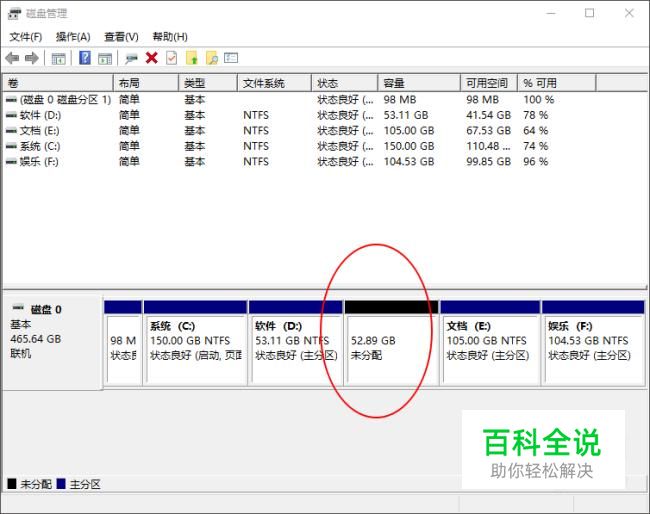Viewport: 650px width, 514px height.
Task: Click the show/hide console tree toolbar icon
Action: point(58,58)
